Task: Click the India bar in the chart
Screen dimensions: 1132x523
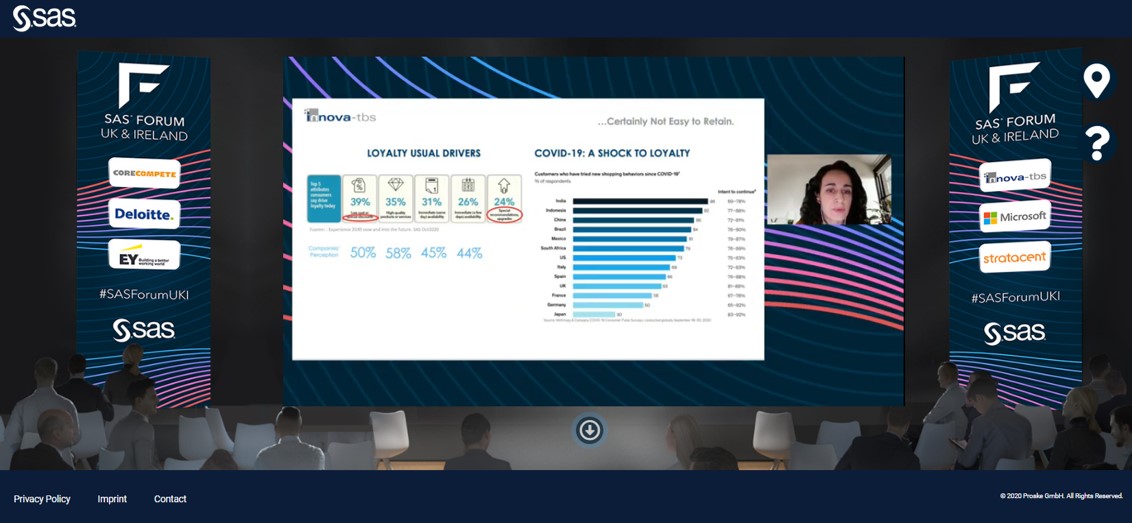Action: pos(640,202)
